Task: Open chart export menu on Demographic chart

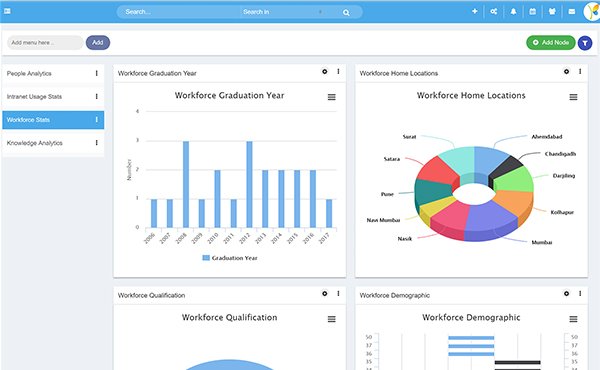Action: coord(573,319)
